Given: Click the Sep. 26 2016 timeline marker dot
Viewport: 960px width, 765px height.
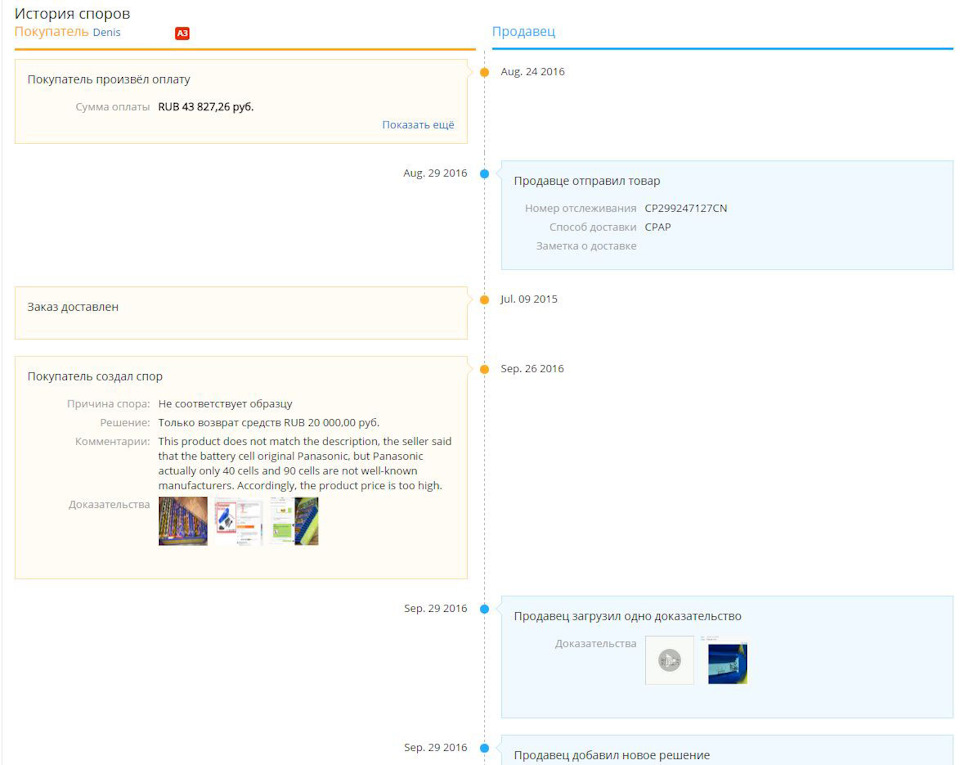Looking at the screenshot, I should (484, 369).
